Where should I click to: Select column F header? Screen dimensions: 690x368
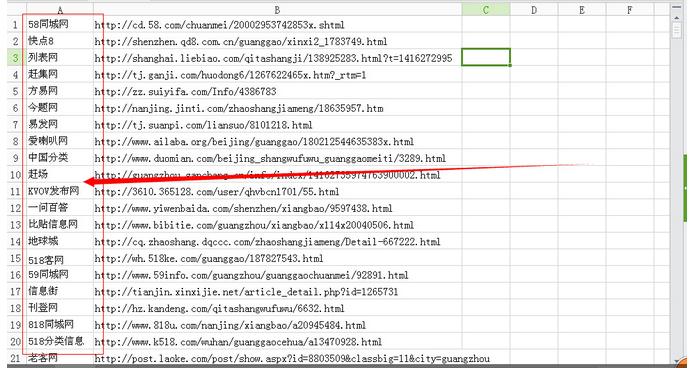(630, 10)
